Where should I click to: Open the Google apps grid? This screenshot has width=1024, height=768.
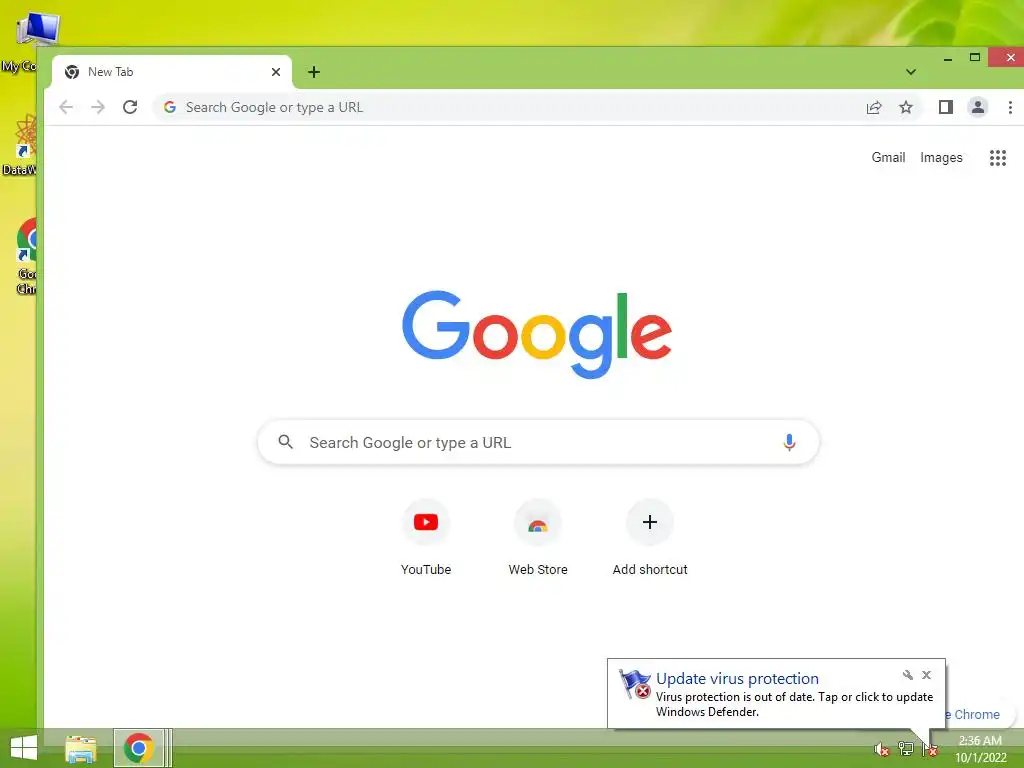(x=997, y=157)
